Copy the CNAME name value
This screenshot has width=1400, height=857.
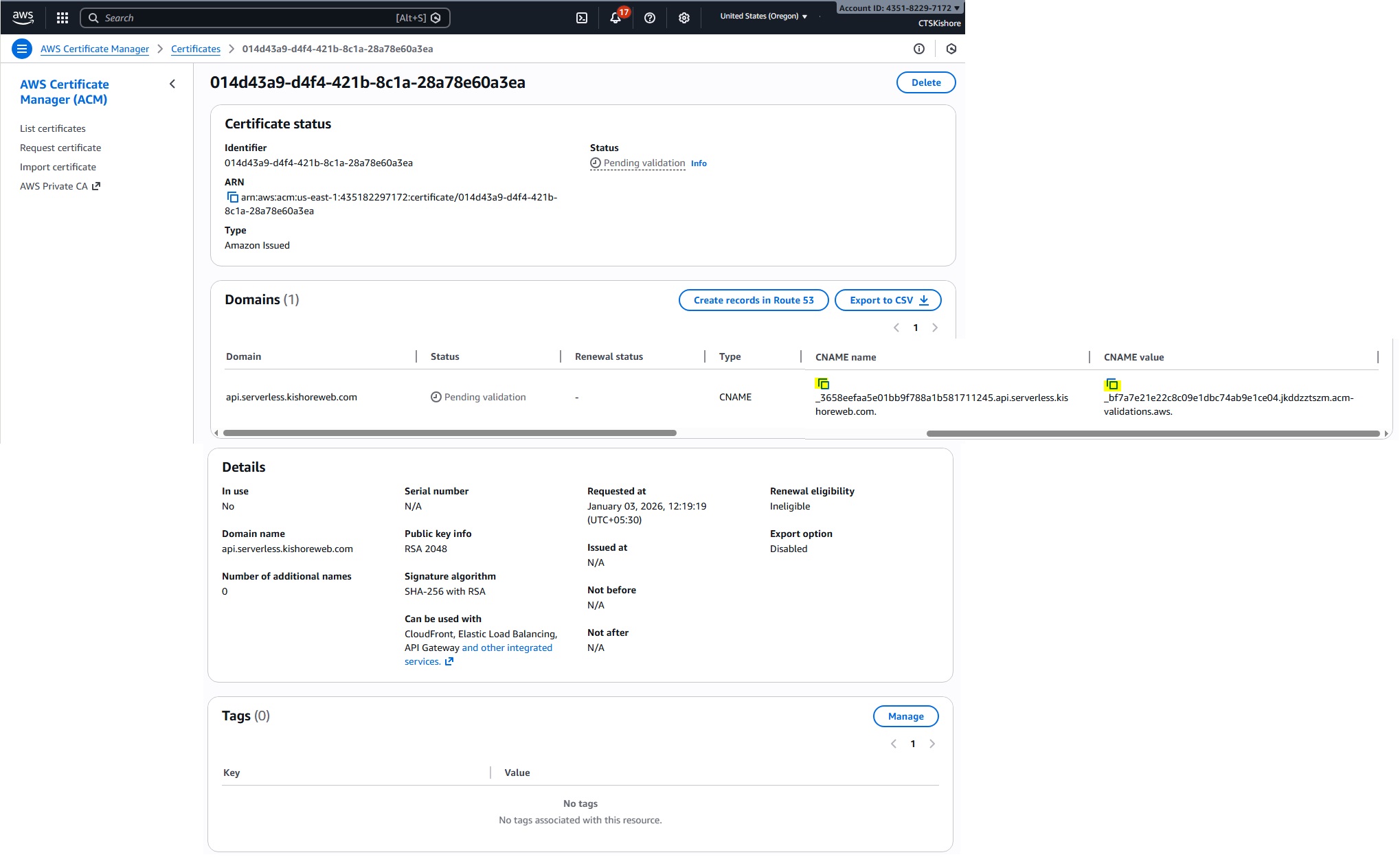[x=823, y=384]
